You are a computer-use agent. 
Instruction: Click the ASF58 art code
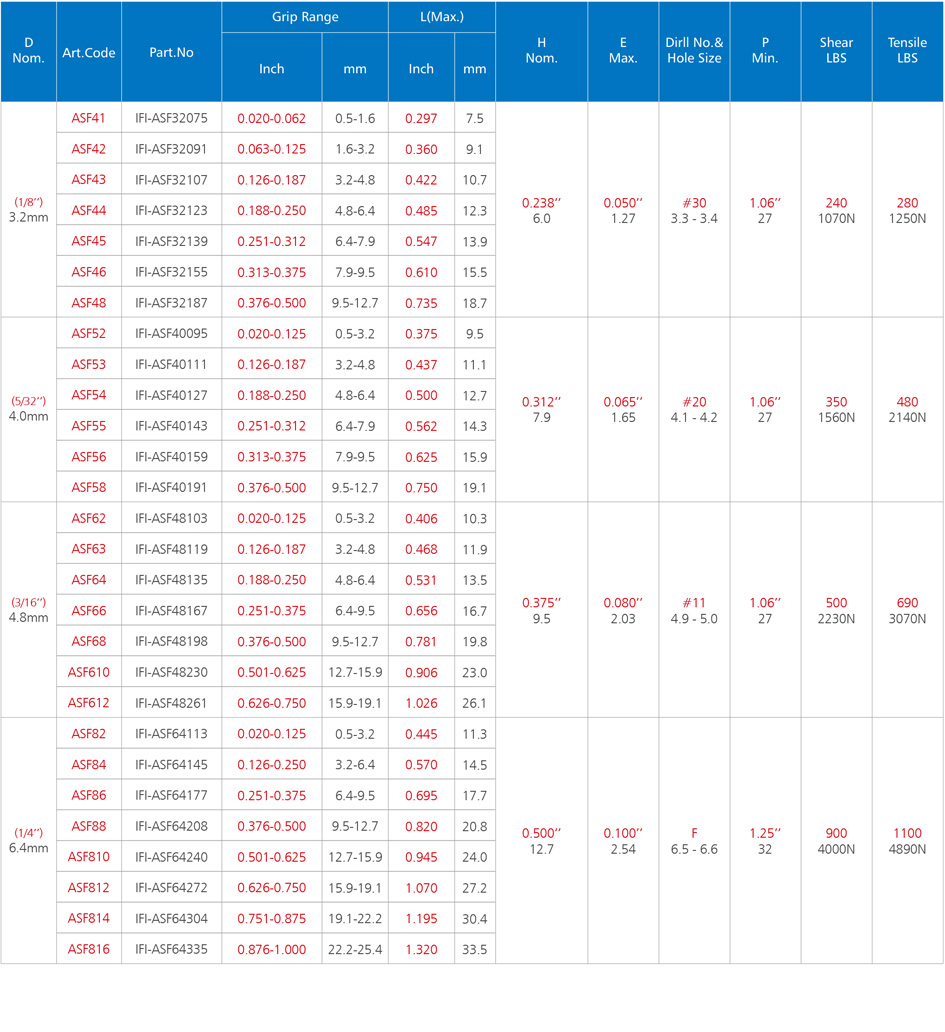pos(89,488)
